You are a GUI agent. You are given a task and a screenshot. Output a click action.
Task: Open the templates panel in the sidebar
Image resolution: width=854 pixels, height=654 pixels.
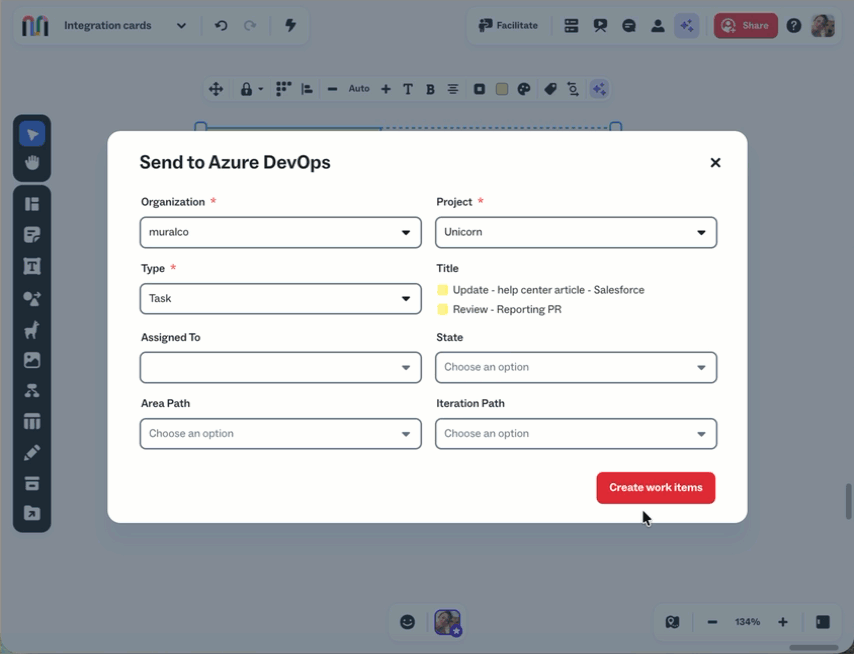pos(32,204)
